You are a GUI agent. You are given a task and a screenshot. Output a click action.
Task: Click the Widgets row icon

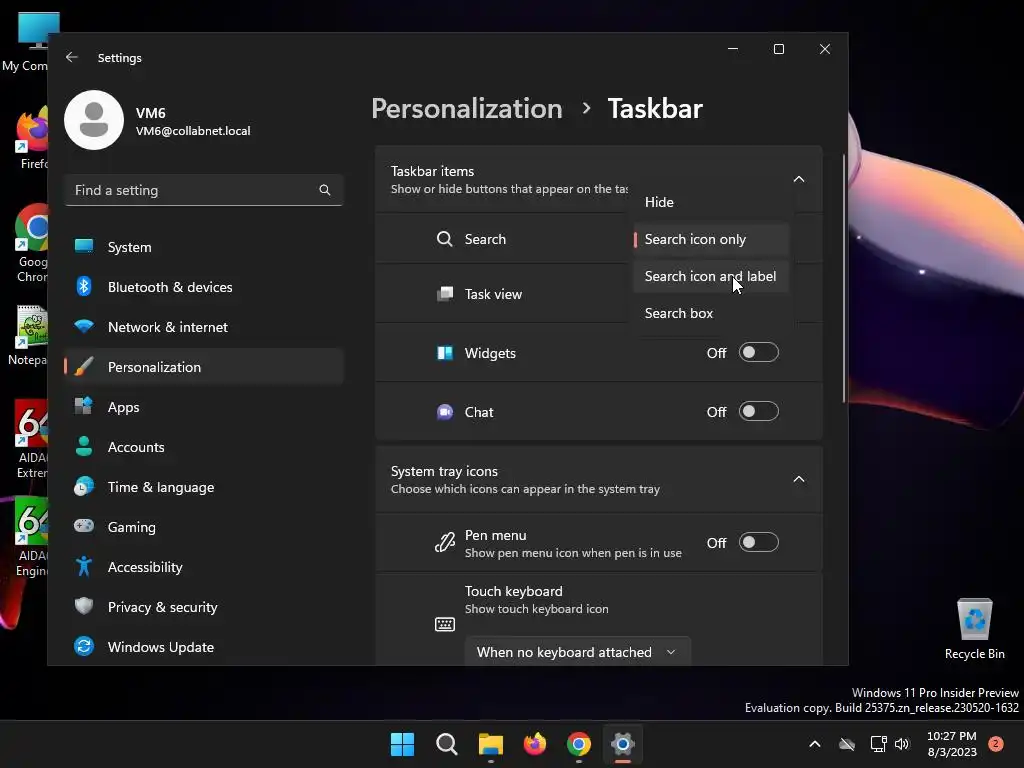[x=444, y=353]
